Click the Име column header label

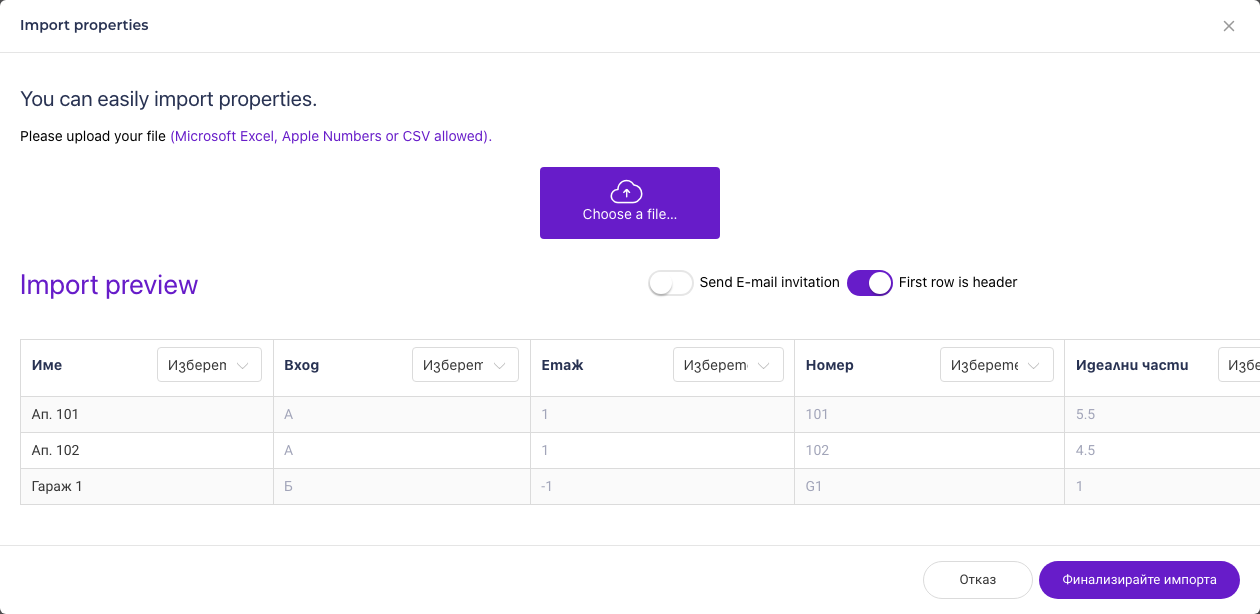[x=47, y=366]
